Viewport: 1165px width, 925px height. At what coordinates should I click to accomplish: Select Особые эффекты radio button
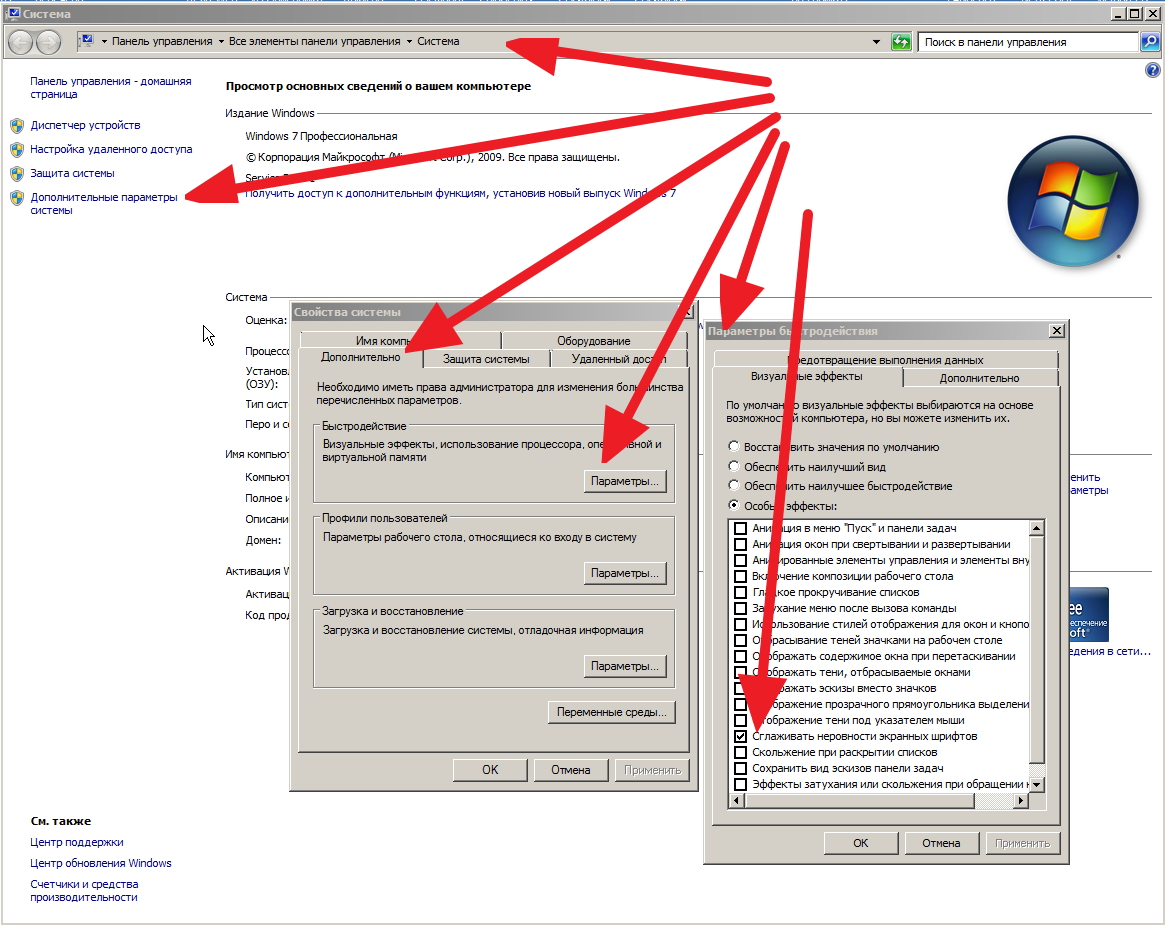[x=734, y=505]
